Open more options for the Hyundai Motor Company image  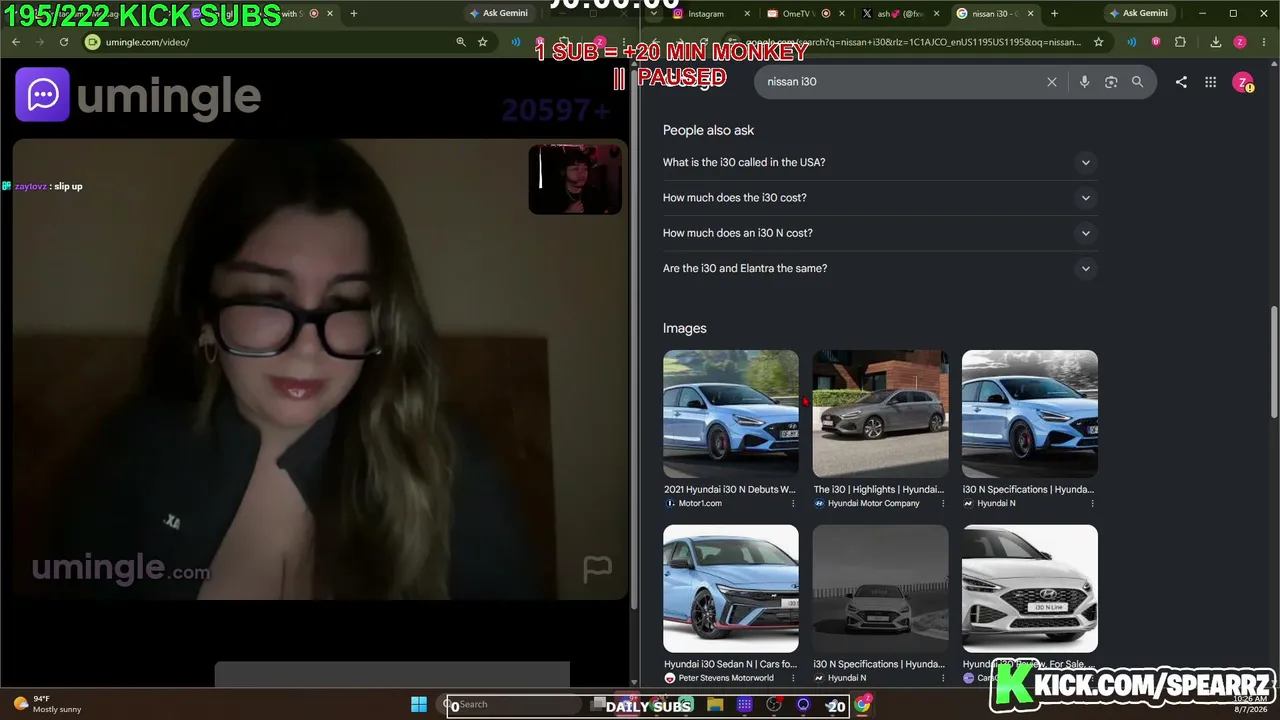pos(942,503)
